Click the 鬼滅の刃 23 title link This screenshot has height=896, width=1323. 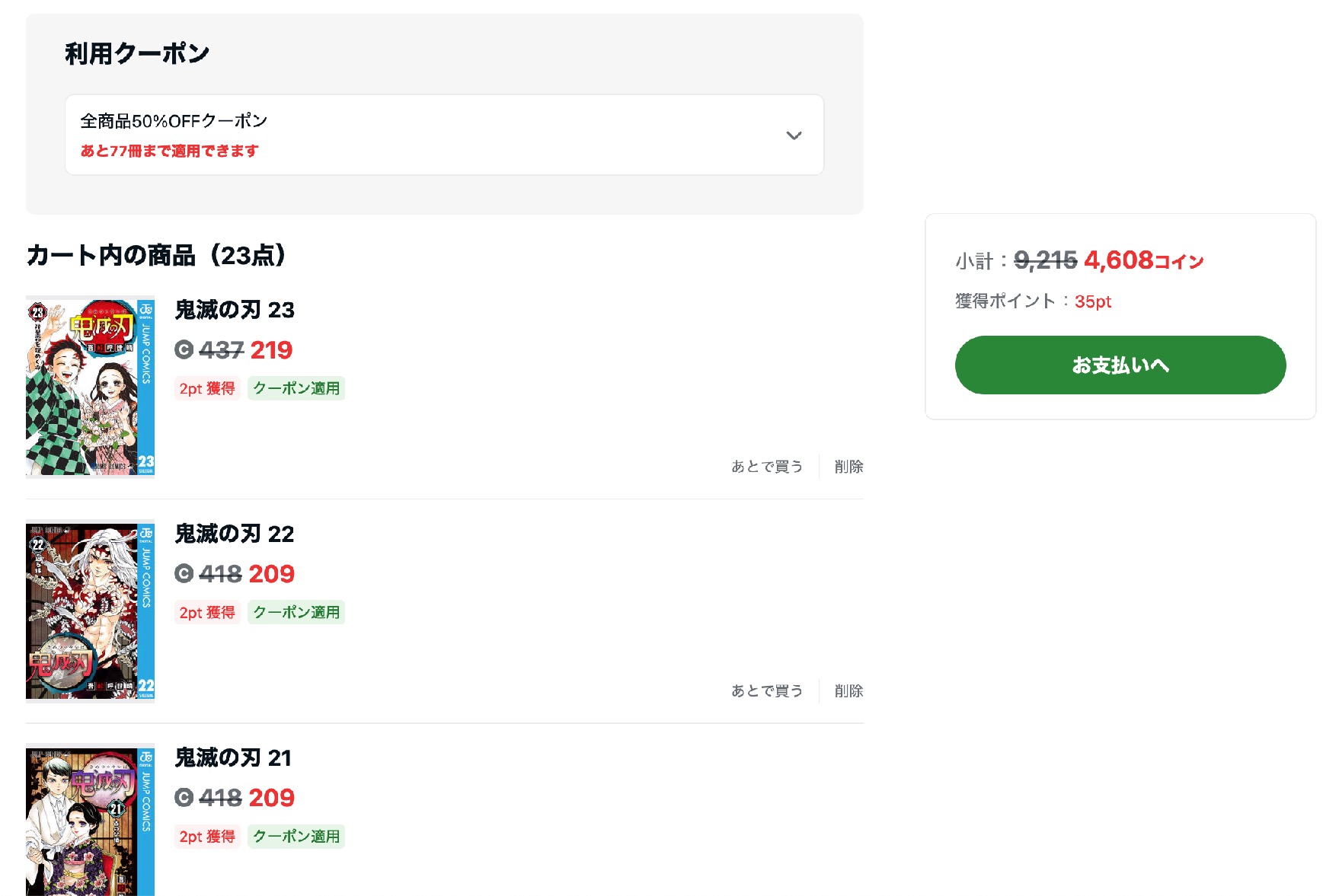pos(235,310)
